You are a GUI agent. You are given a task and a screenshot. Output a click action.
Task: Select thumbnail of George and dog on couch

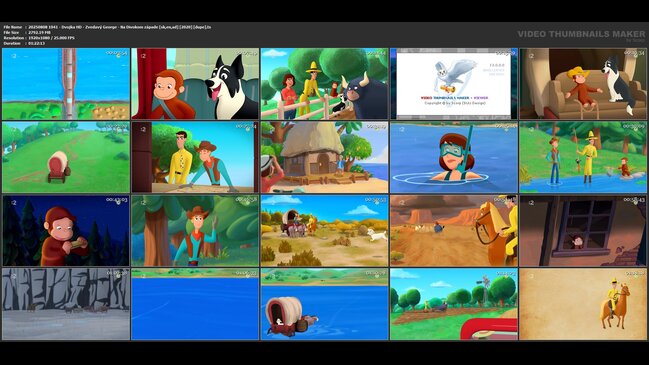[583, 84]
